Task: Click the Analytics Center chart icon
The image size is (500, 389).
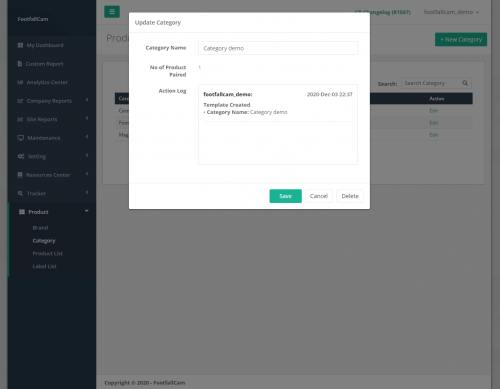Action: click(20, 82)
